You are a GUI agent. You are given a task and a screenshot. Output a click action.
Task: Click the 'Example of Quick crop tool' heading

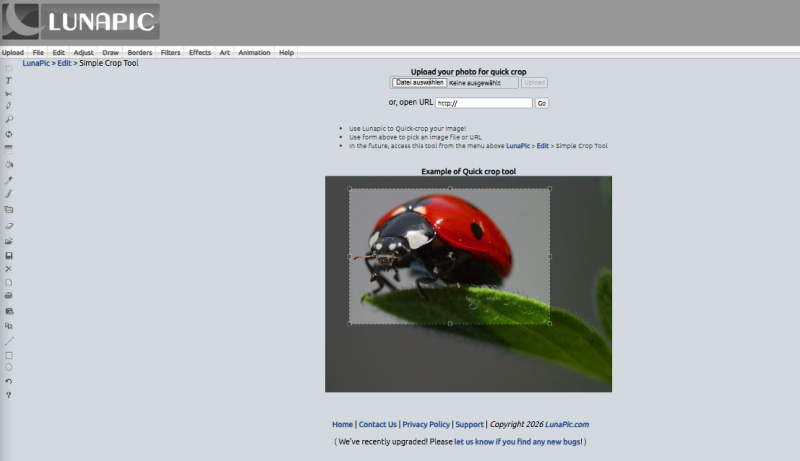[x=468, y=171]
